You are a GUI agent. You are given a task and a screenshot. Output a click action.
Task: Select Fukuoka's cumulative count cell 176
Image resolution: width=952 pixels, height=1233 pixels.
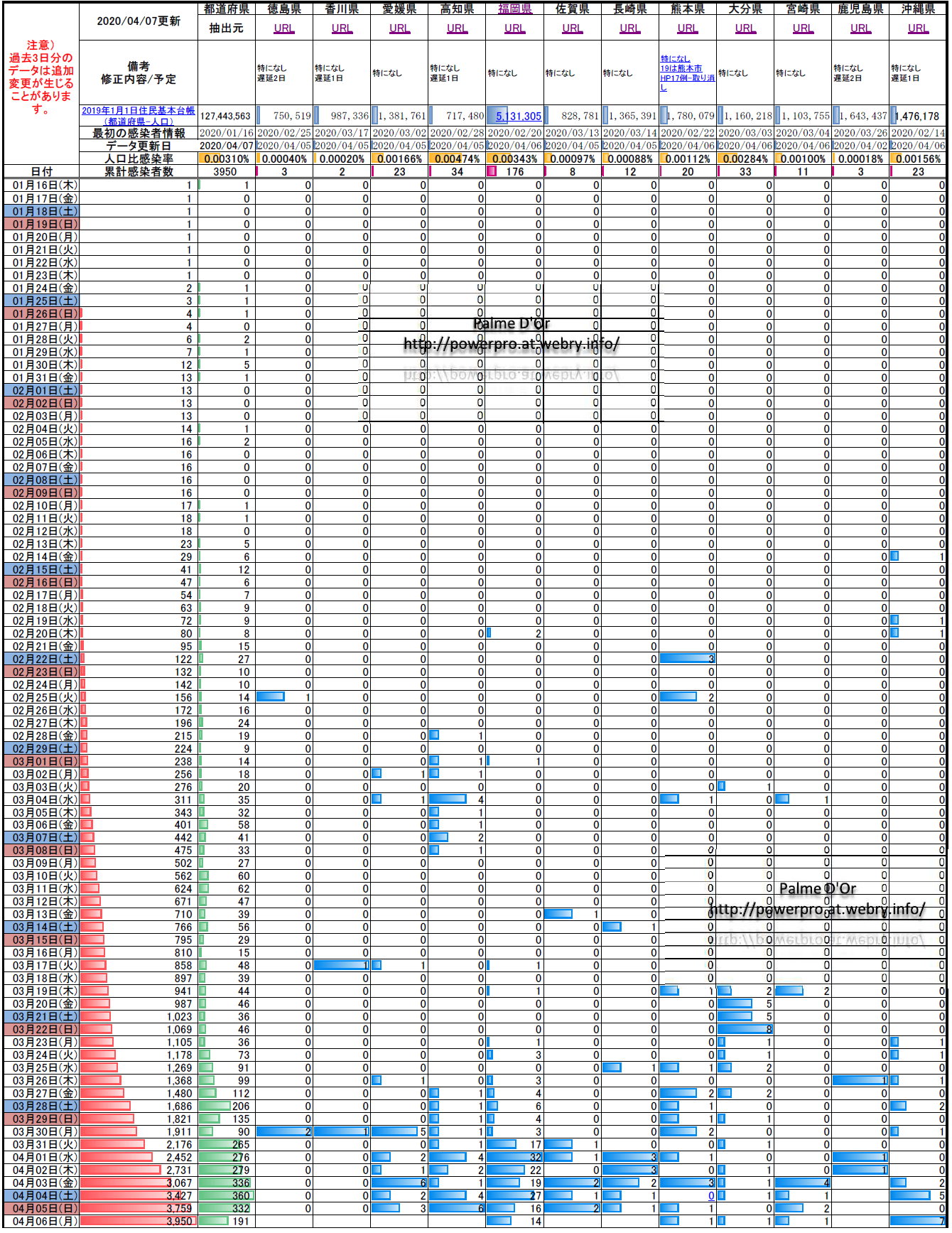coord(514,171)
